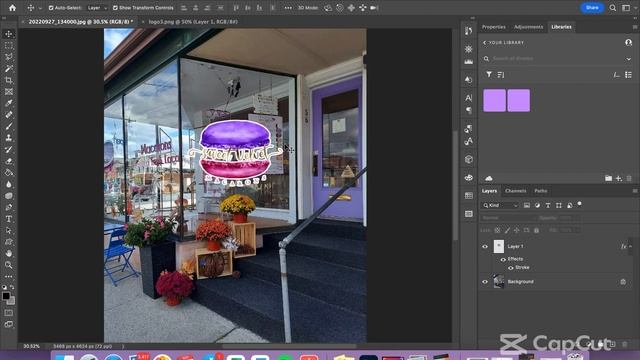Open the Home screen icon
Image resolution: width=640 pixels, height=360 pixels.
tap(12, 7)
